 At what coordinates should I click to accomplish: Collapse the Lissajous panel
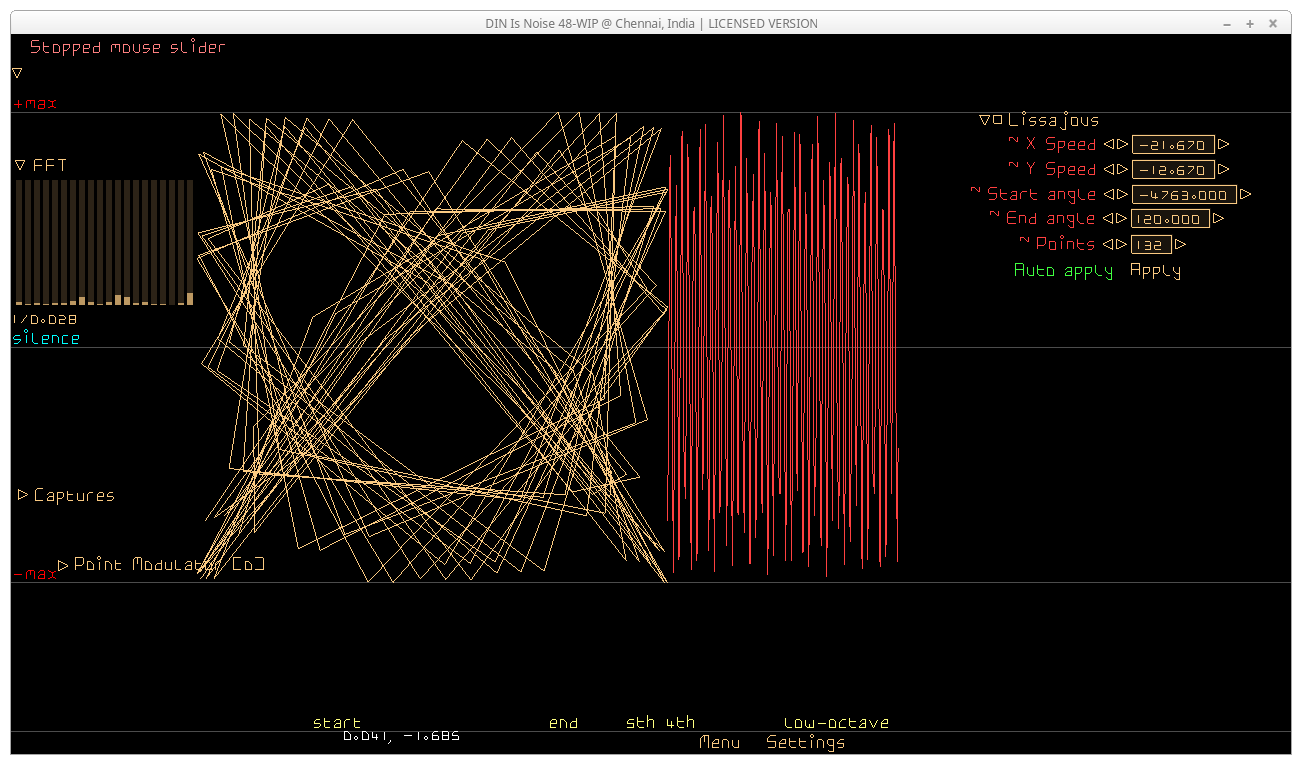pos(984,120)
